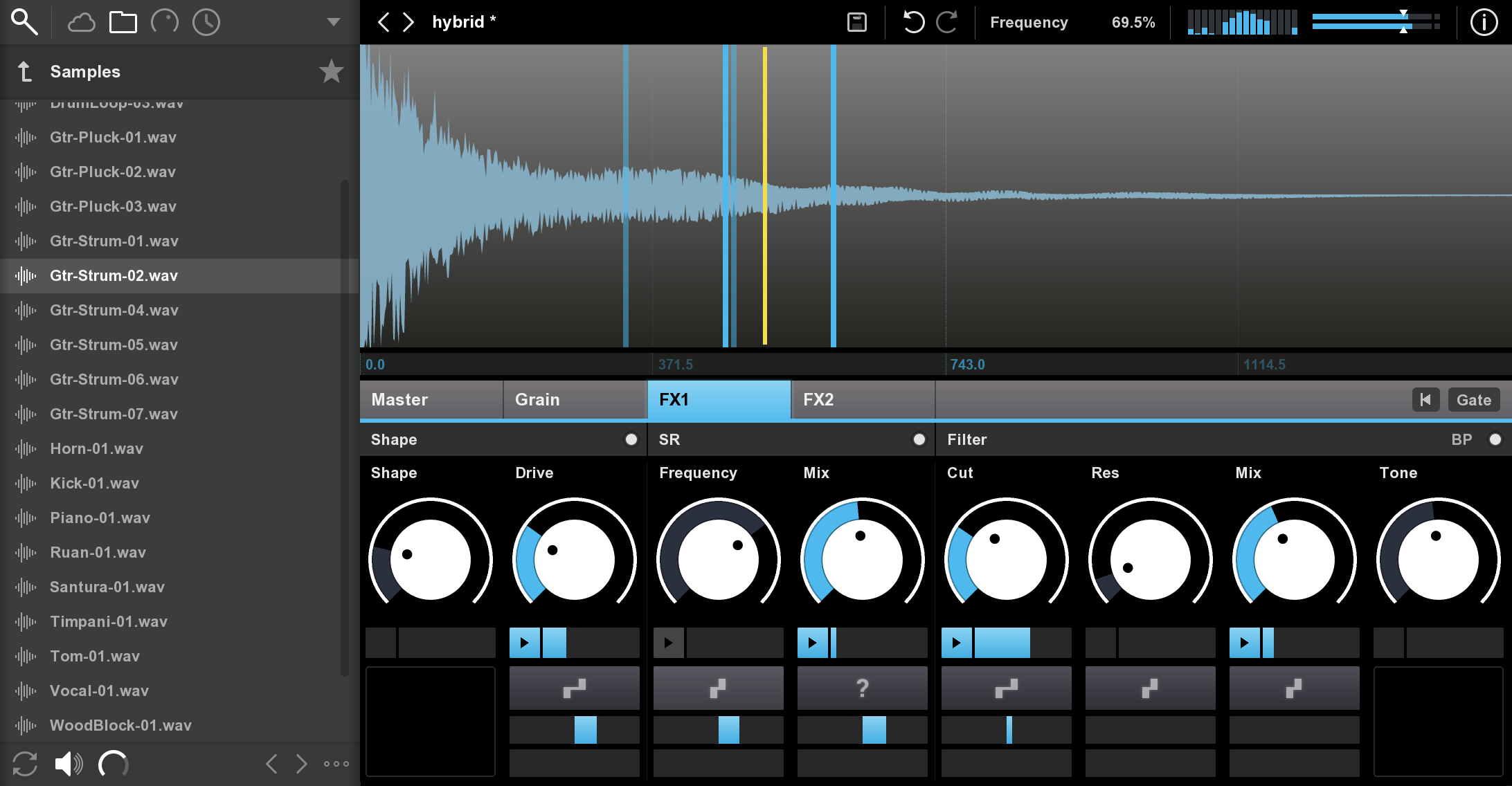Switch to the FX1 tab
Screen dimensions: 1512x786
[719, 399]
